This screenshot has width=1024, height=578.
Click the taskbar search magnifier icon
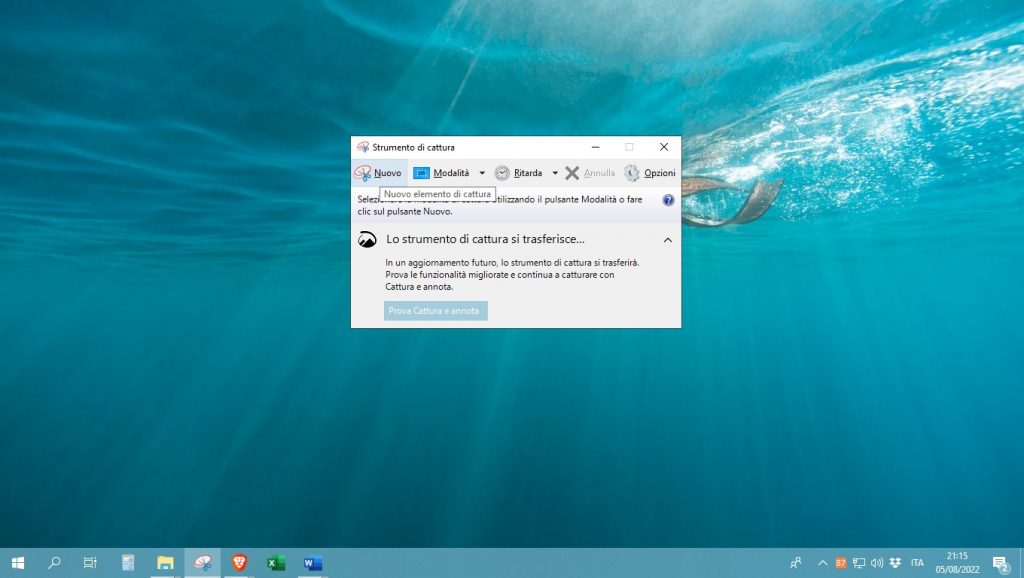coord(54,563)
